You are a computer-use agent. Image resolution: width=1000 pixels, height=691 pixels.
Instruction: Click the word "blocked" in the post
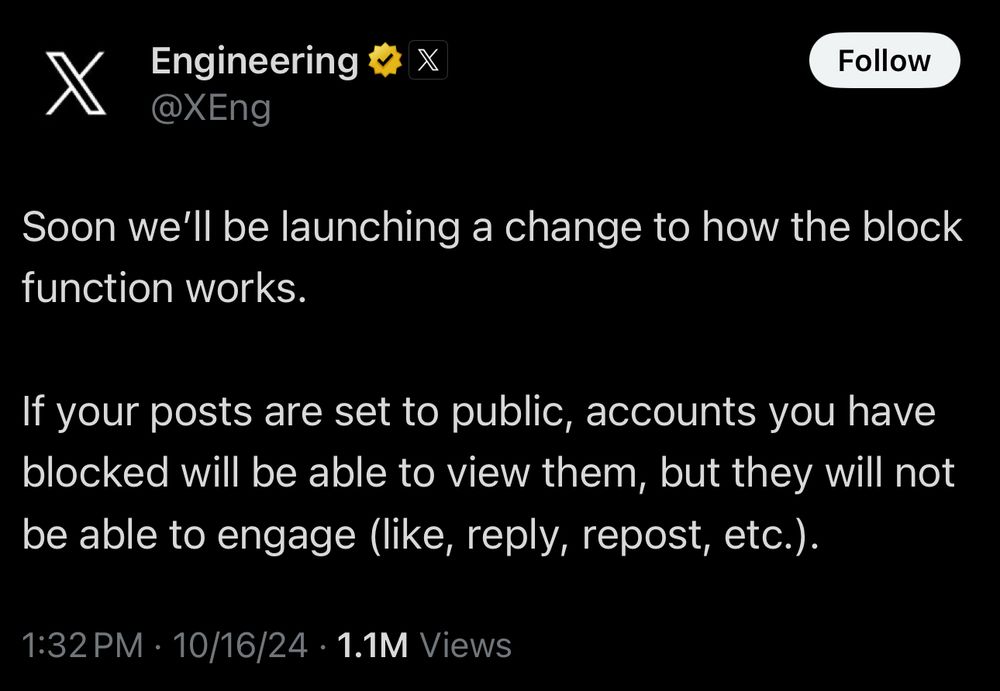[x=95, y=473]
